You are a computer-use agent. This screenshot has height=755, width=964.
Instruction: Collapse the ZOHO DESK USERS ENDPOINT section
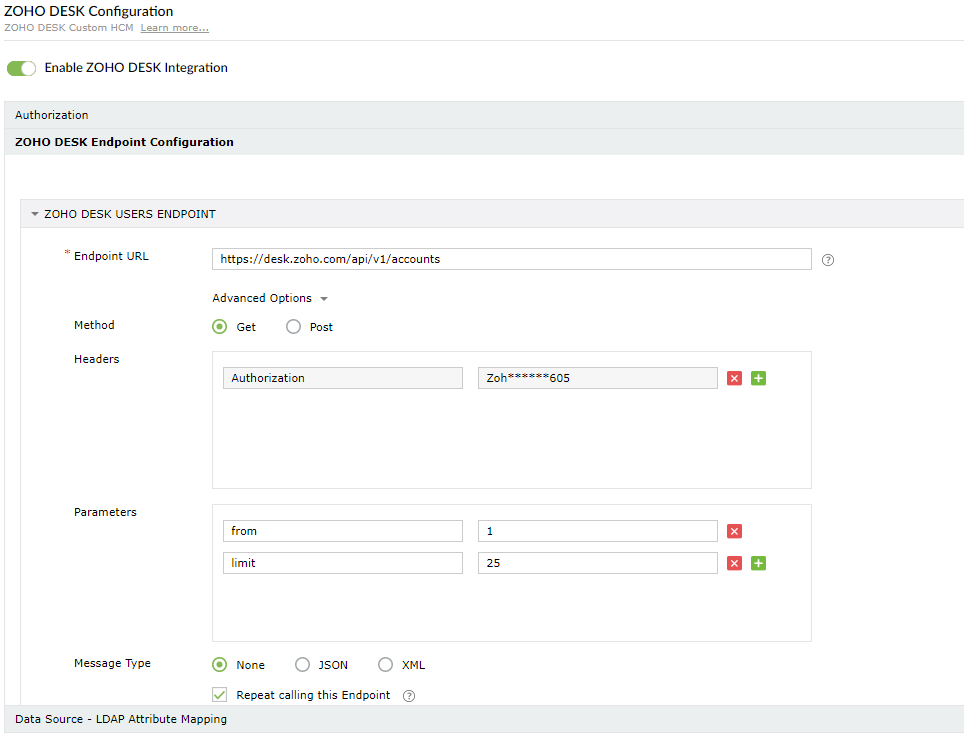[x=35, y=213]
